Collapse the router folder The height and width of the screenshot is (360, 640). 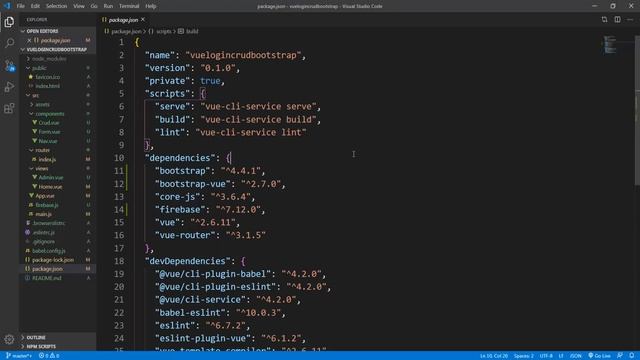click(x=57, y=150)
